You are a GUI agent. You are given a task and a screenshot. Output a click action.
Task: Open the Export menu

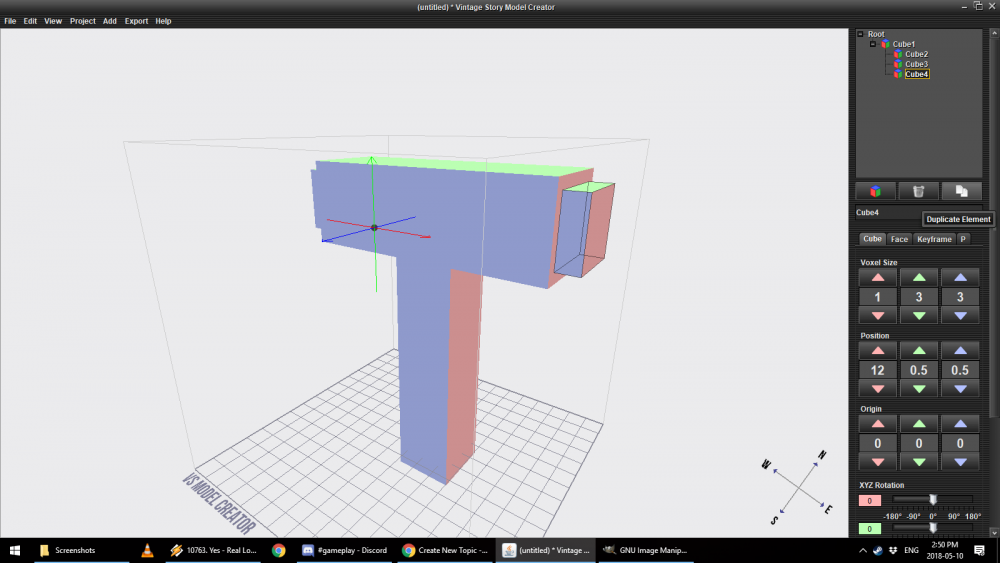(136, 21)
